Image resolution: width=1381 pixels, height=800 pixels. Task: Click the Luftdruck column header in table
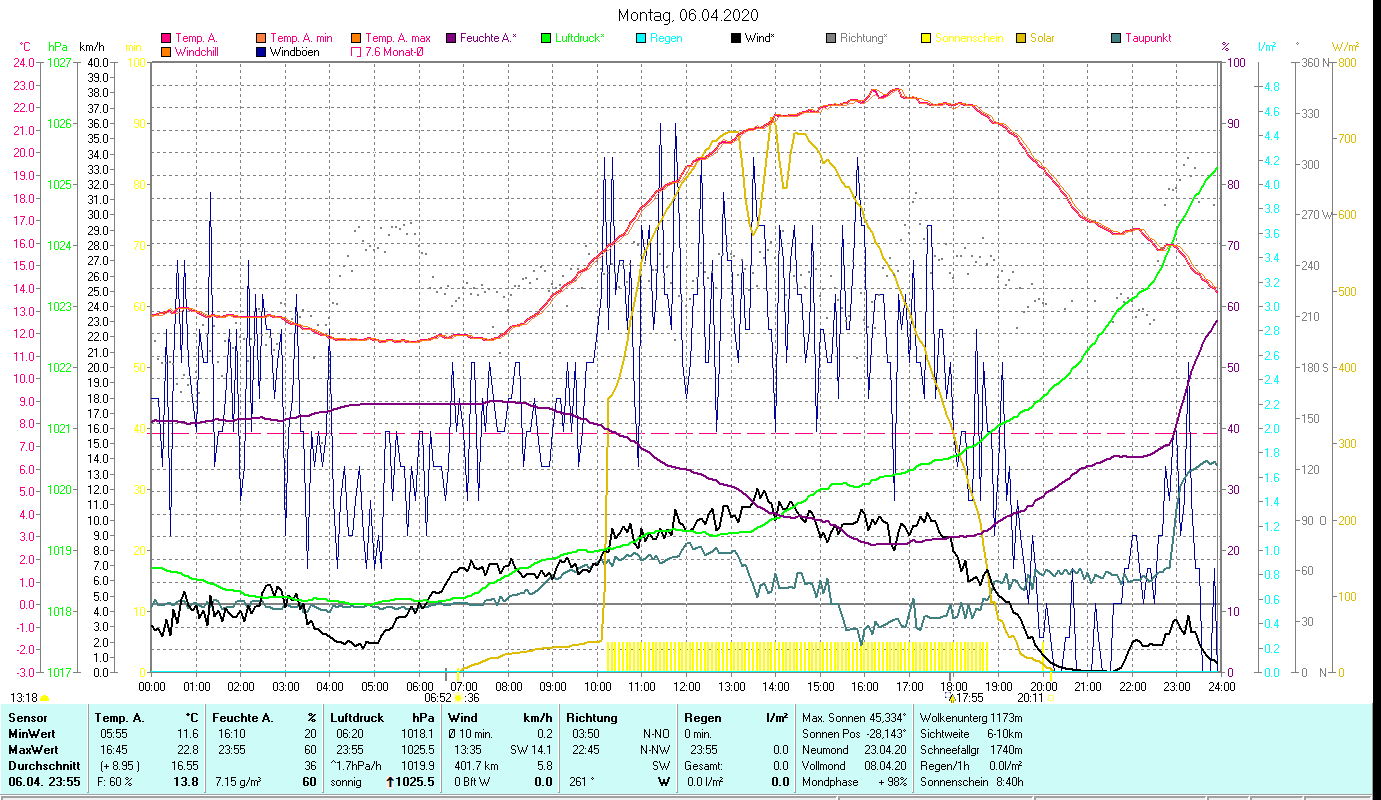pos(356,717)
